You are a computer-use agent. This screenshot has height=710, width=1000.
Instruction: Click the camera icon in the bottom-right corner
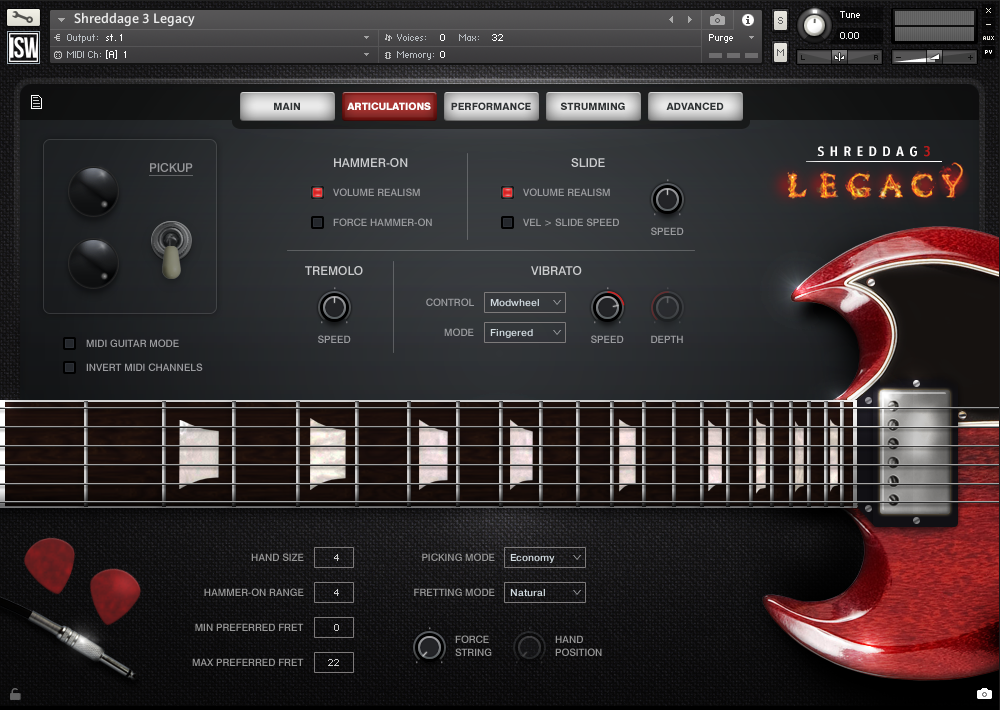click(983, 693)
